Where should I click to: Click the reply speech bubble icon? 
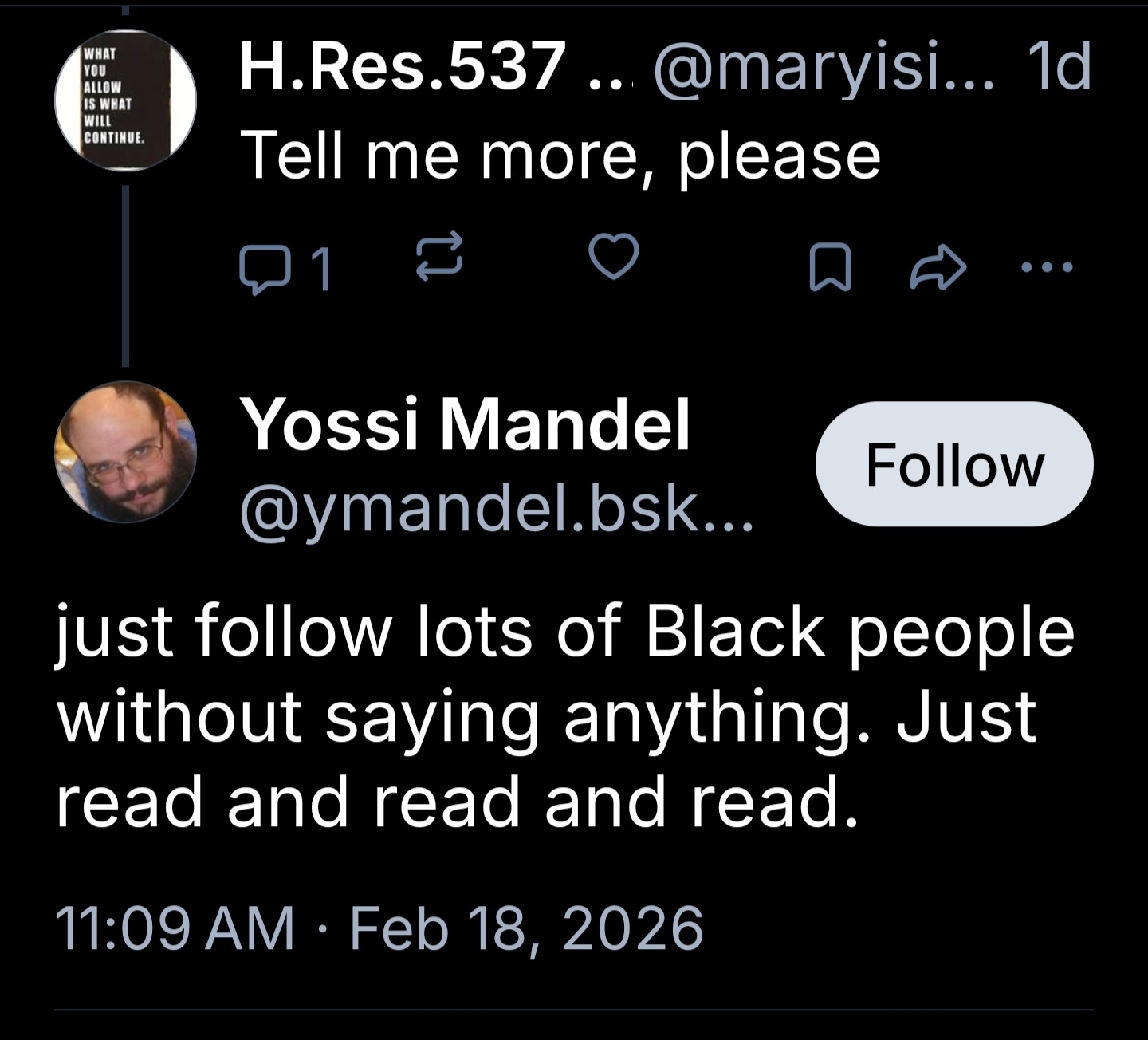[262, 269]
